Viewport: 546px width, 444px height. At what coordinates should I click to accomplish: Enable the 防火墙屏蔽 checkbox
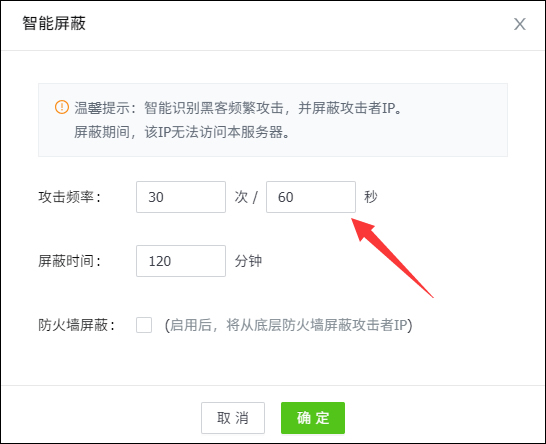[x=144, y=325]
